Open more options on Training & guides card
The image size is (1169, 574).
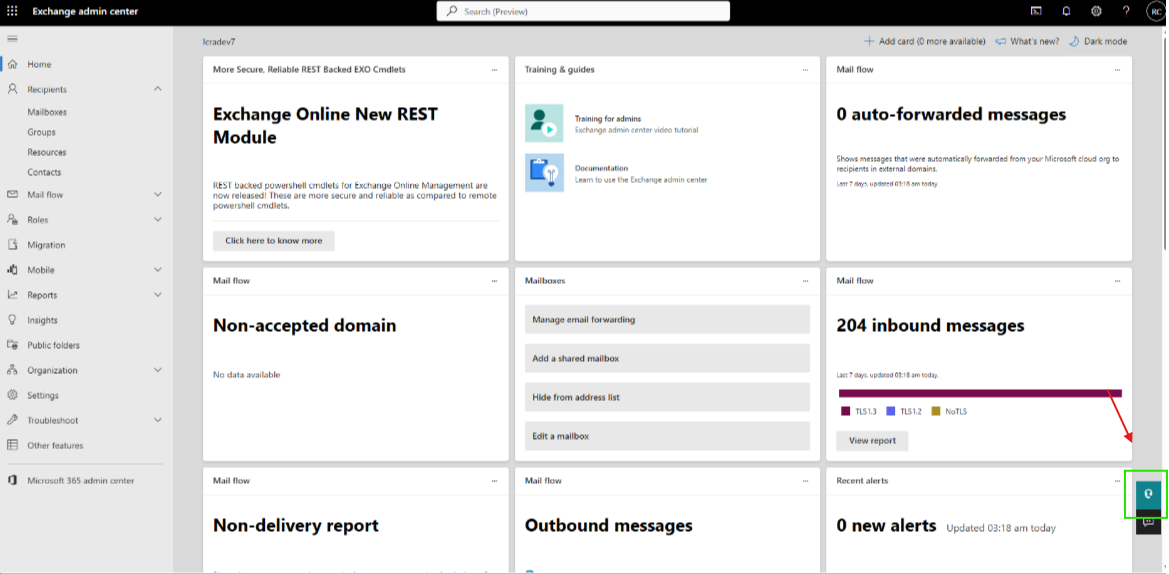pos(805,69)
